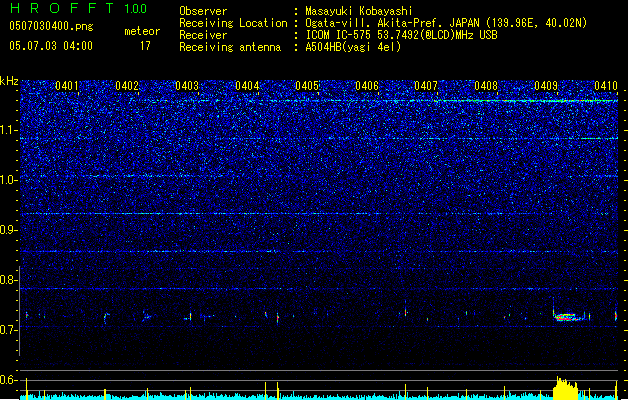Click the observer name Masayuki Kobayashi
Image resolution: width=629 pixels, height=400 pixels.
point(359,11)
